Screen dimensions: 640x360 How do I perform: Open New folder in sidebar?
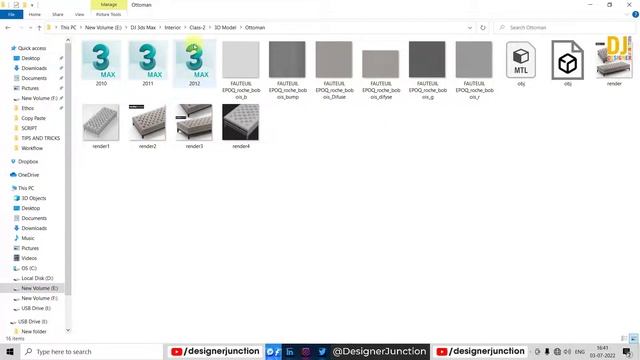(x=33, y=331)
